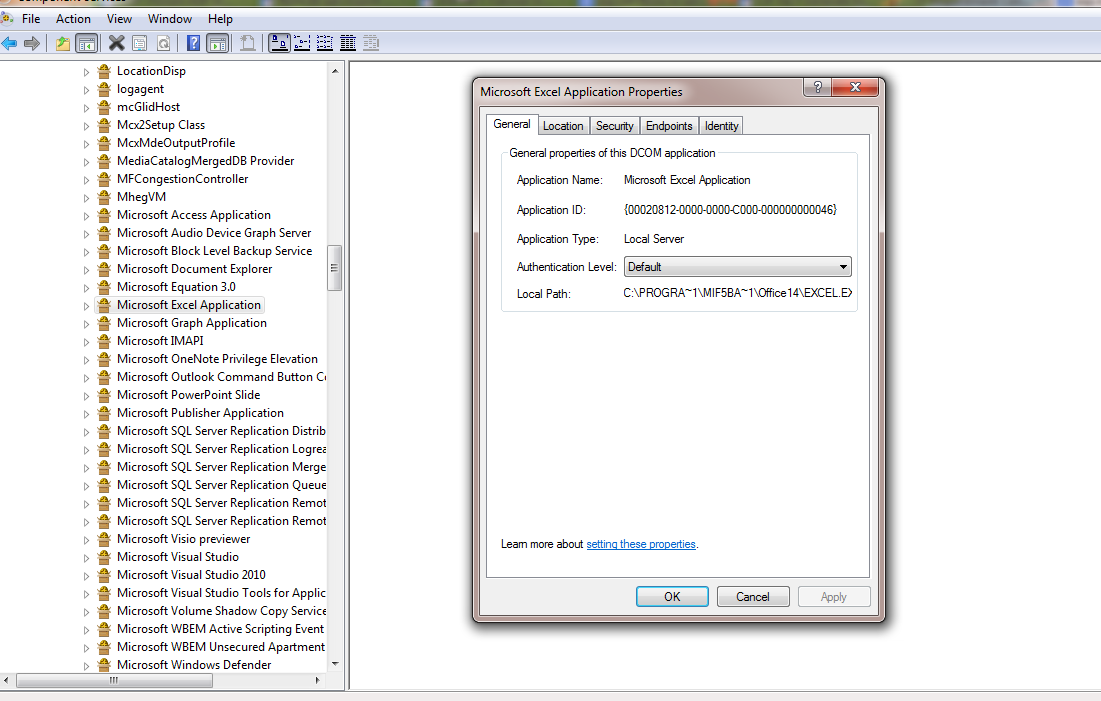Switch to Small Icons view
Viewport: 1101px width, 701px height.
[302, 44]
